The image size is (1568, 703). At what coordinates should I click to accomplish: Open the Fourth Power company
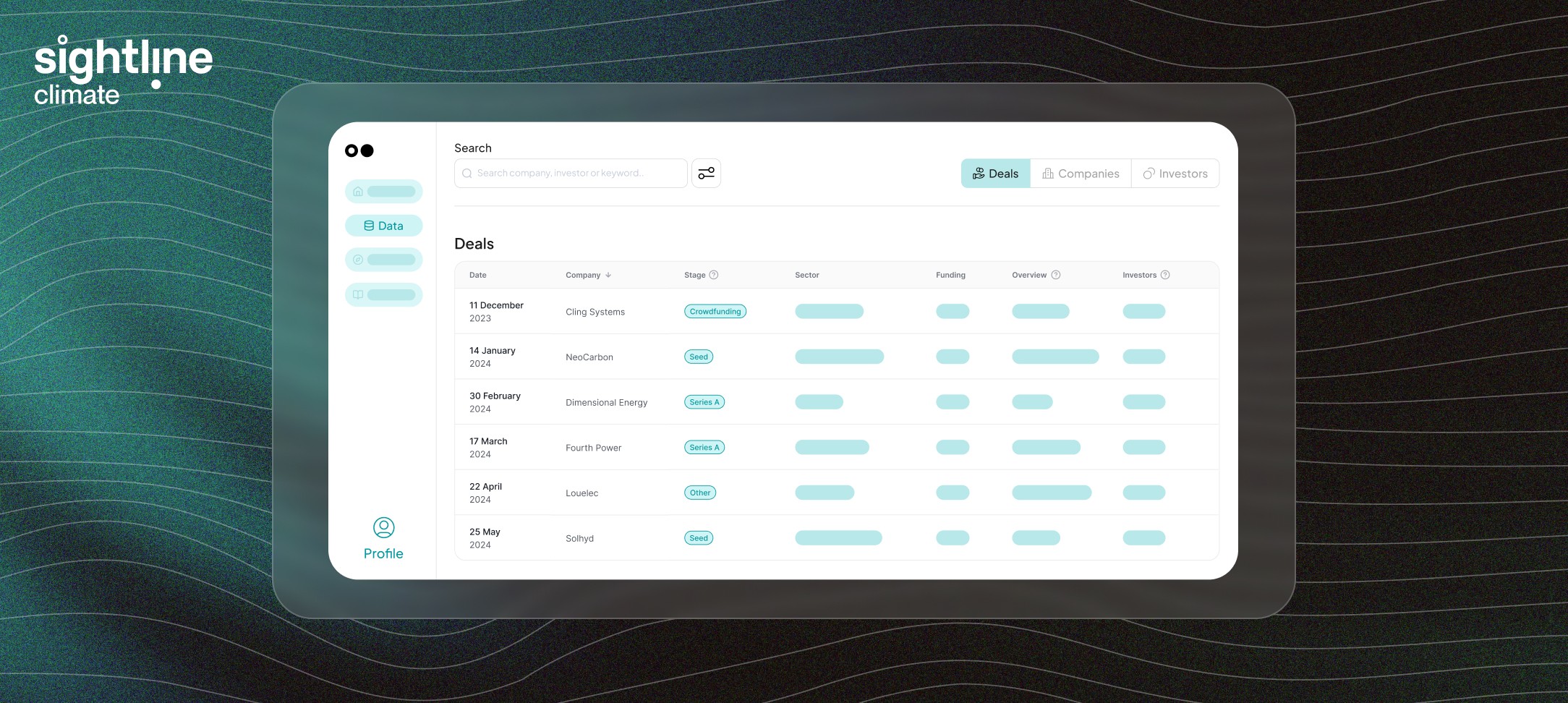594,448
